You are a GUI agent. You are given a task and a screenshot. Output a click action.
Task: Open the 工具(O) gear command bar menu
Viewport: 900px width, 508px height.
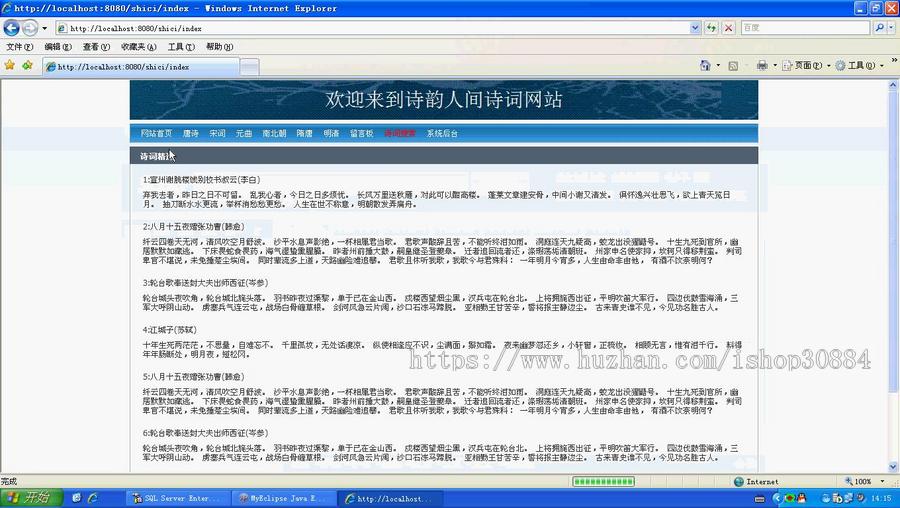coord(859,66)
